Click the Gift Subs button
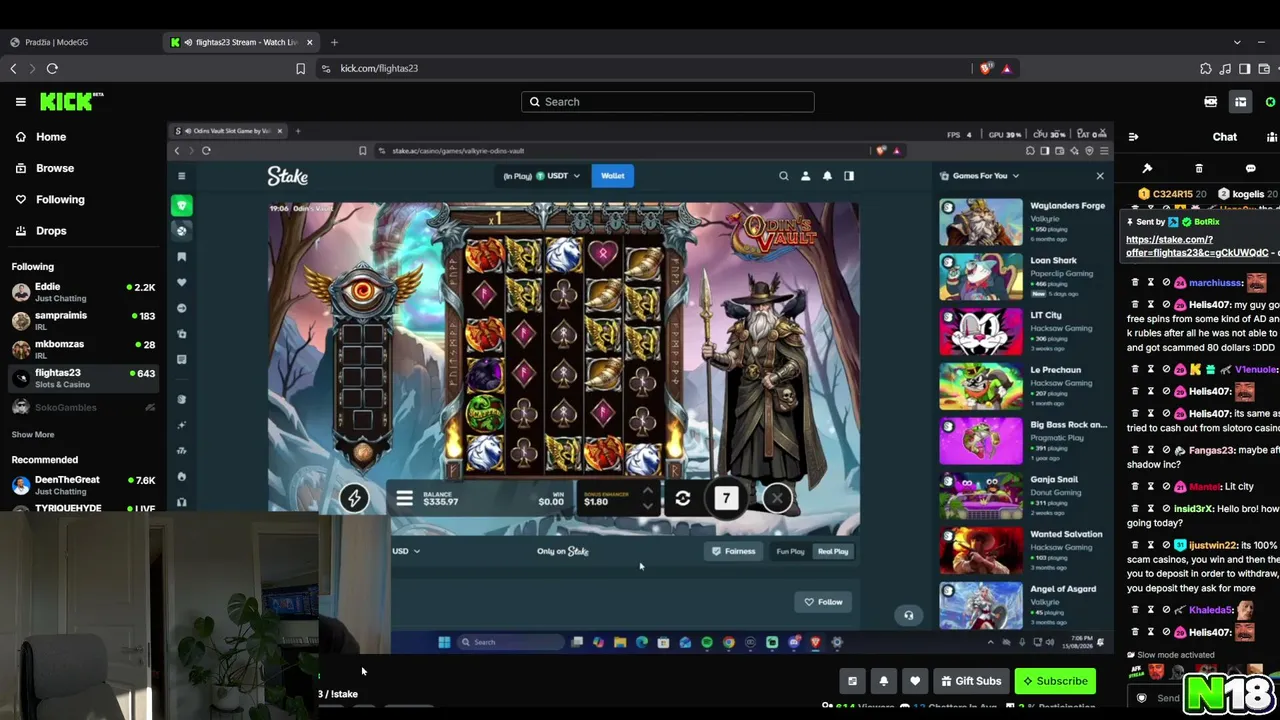1280x720 pixels. (971, 681)
